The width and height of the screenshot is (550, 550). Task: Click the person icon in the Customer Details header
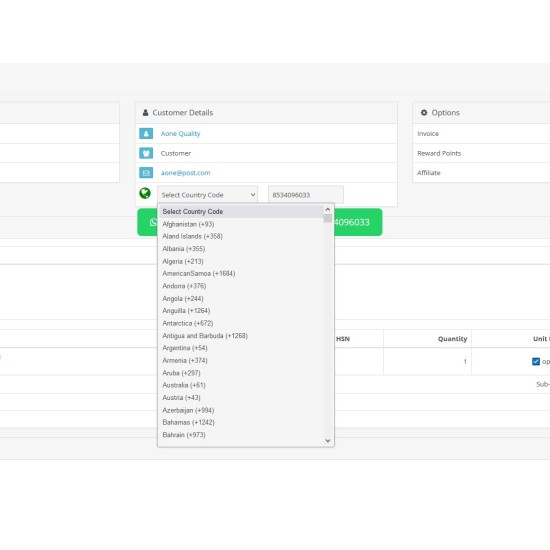click(145, 113)
